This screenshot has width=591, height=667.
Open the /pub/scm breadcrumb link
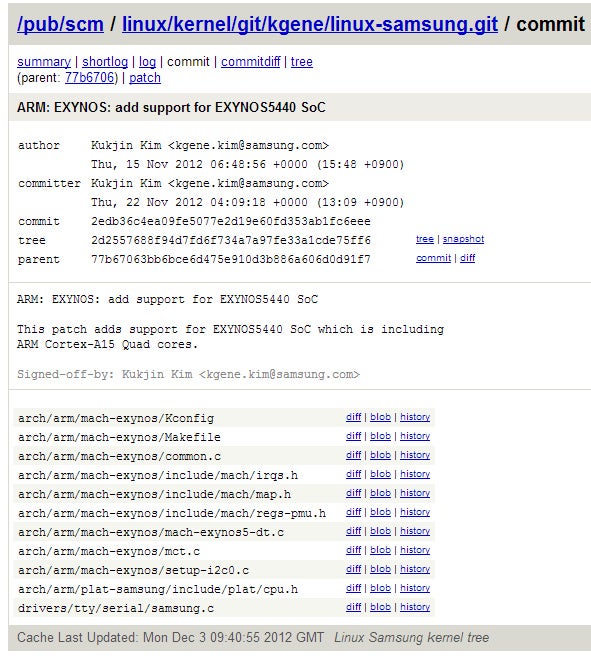coord(60,24)
